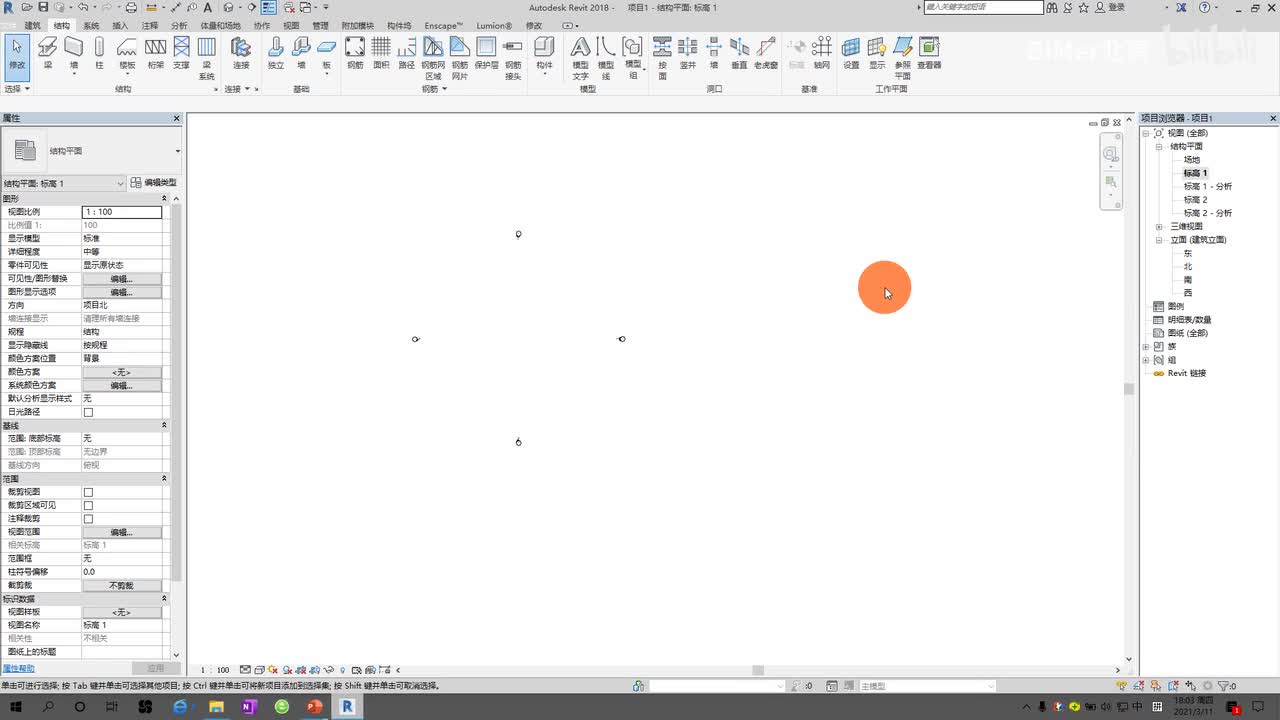This screenshot has width=1280, height=720.
Task: Click the 梁系统 (Beam System) icon
Action: (x=207, y=58)
